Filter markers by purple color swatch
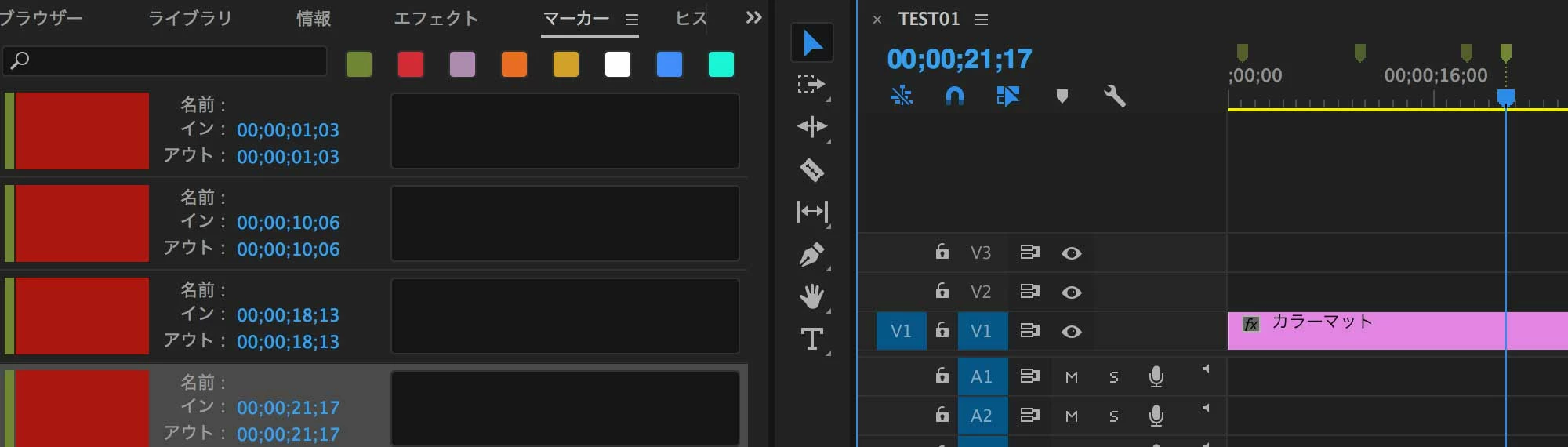The height and width of the screenshot is (447, 1568). tap(463, 64)
